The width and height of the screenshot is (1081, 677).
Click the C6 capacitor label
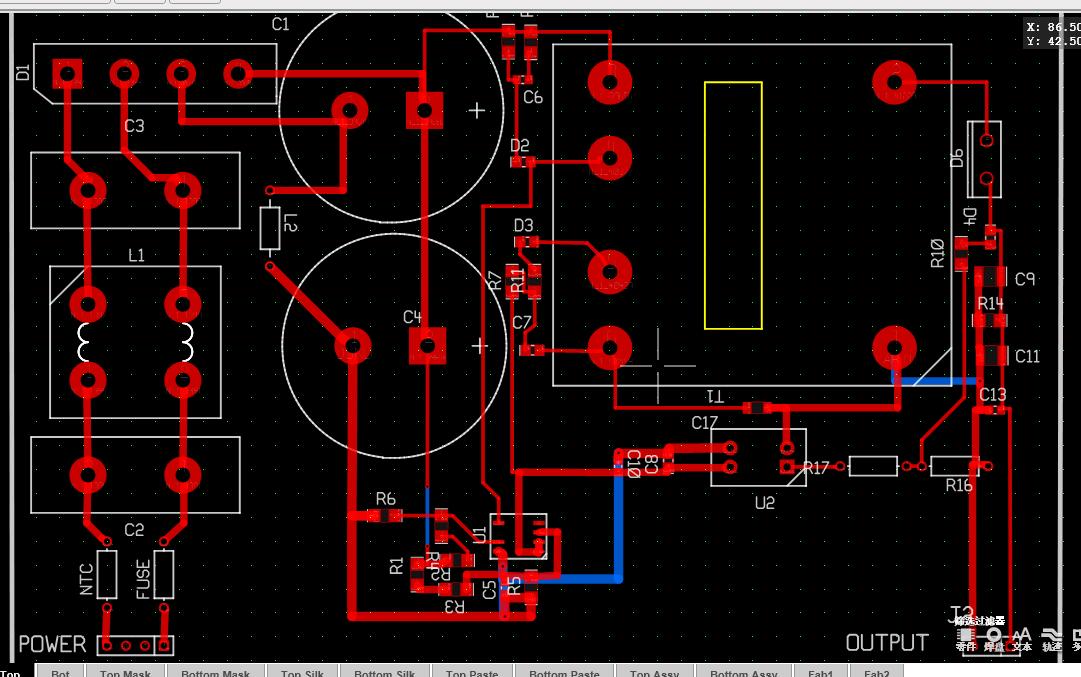tap(533, 97)
